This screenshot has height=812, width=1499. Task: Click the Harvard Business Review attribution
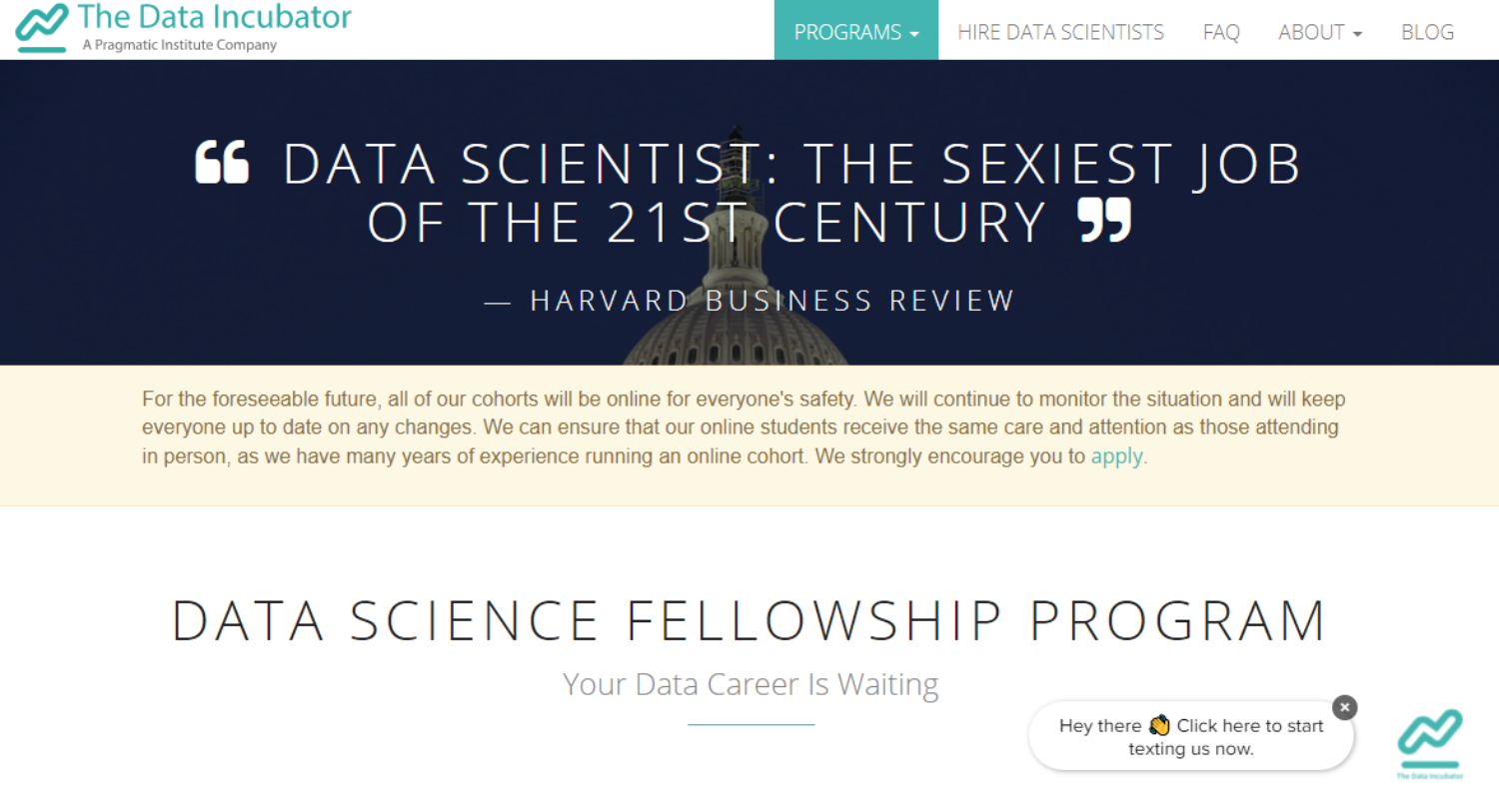(771, 301)
